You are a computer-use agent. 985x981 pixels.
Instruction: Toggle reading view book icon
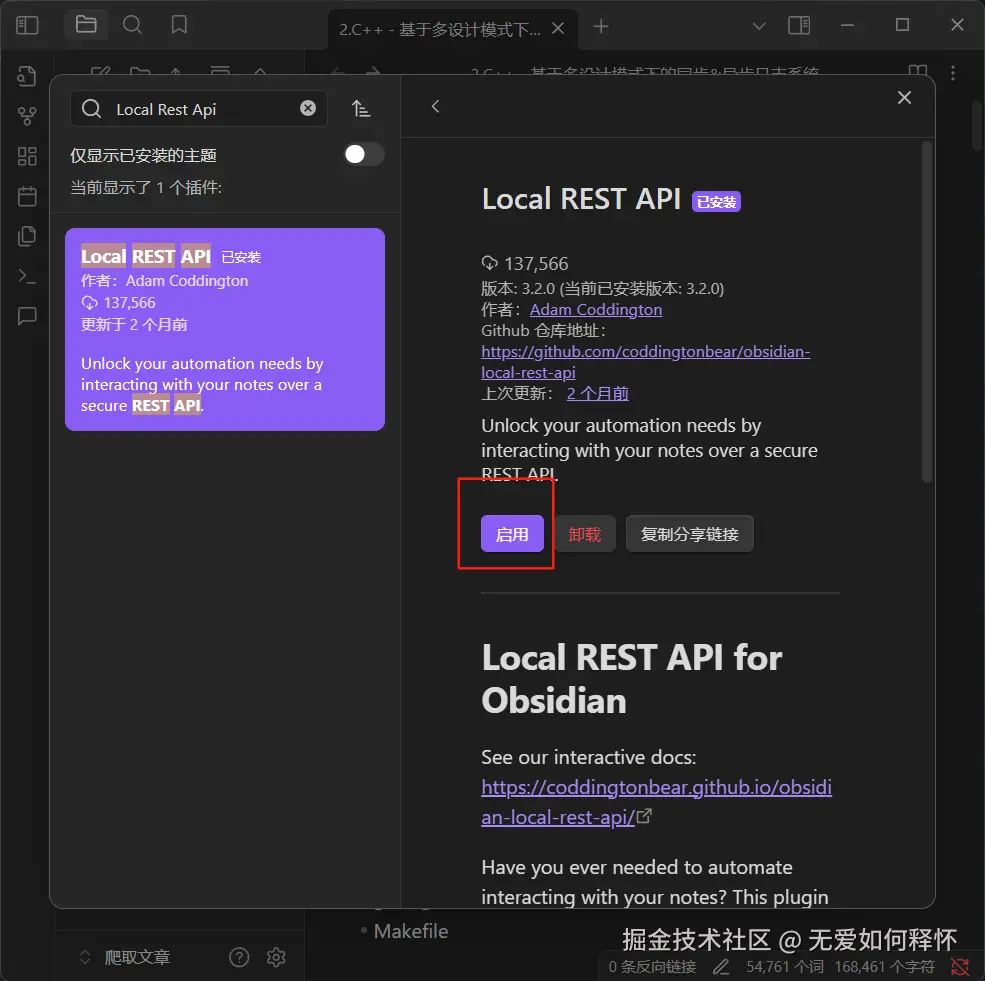click(x=918, y=70)
